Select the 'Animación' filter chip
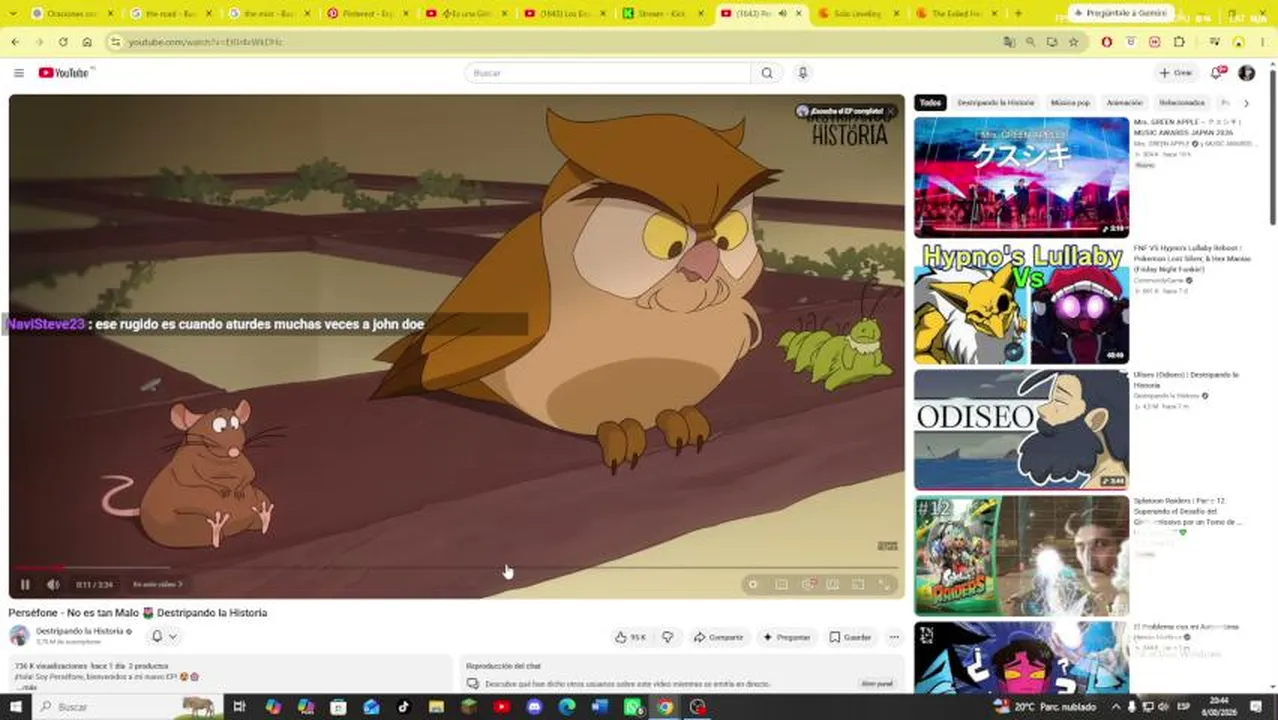Image resolution: width=1278 pixels, height=720 pixels. 1124,103
